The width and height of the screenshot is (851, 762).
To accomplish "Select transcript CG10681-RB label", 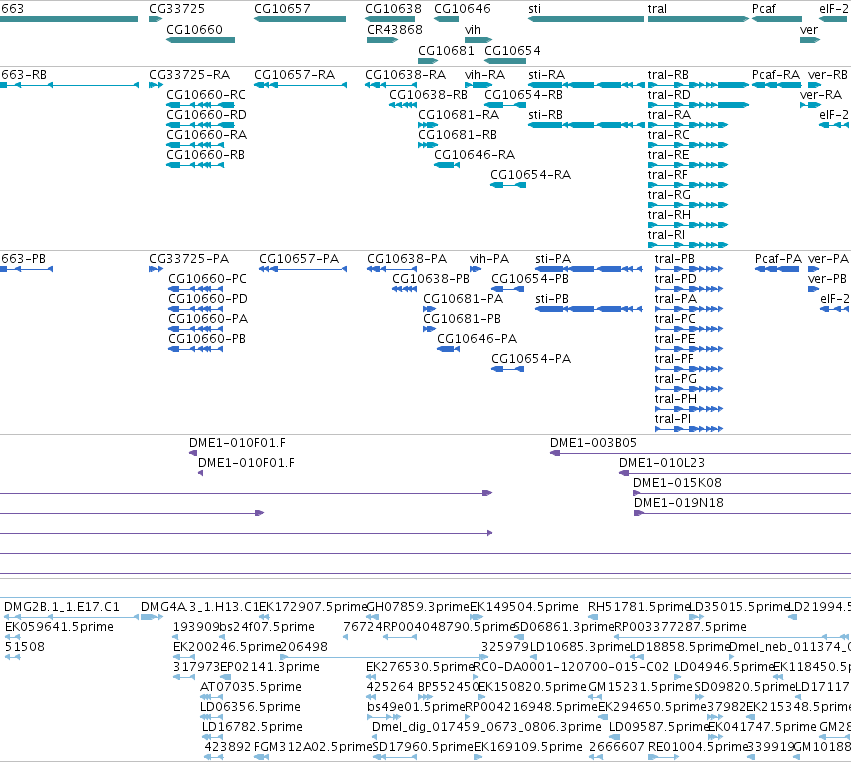I will coord(458,135).
